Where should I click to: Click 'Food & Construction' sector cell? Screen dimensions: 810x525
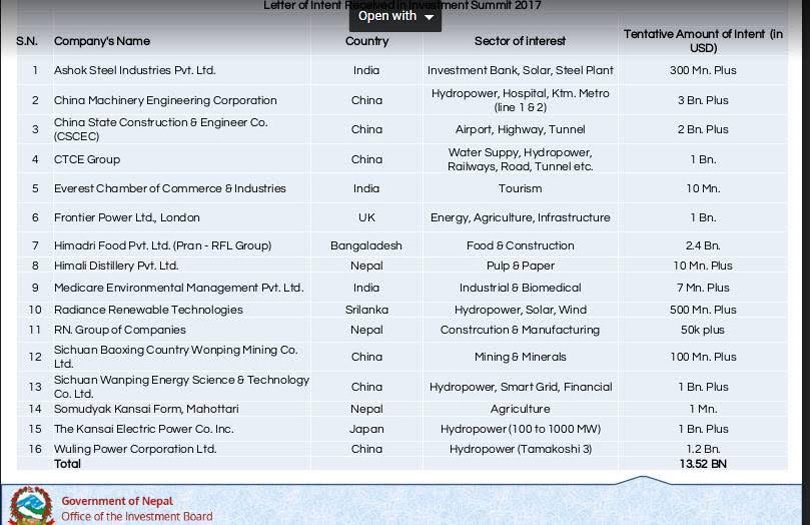(x=520, y=245)
